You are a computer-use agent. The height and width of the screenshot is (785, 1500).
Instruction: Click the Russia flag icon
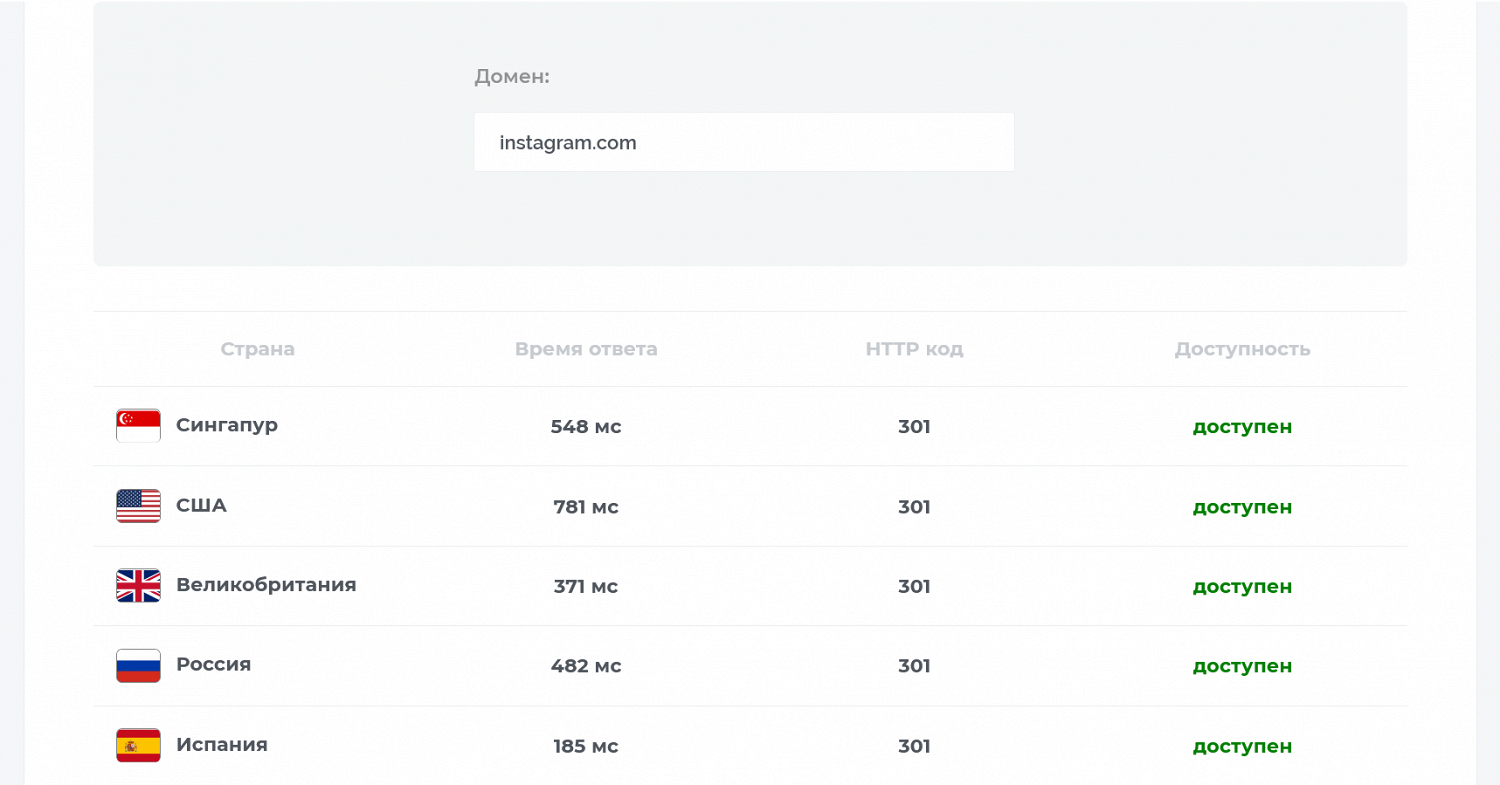[x=138, y=665]
